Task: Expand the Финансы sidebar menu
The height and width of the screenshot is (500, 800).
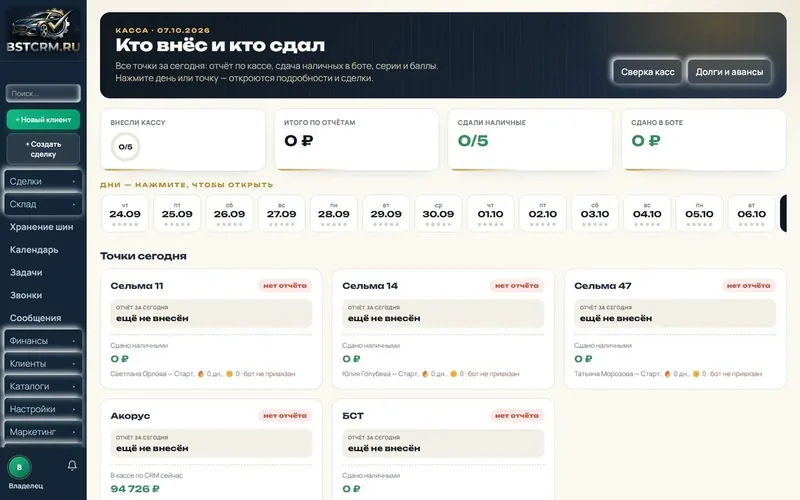Action: tap(43, 341)
